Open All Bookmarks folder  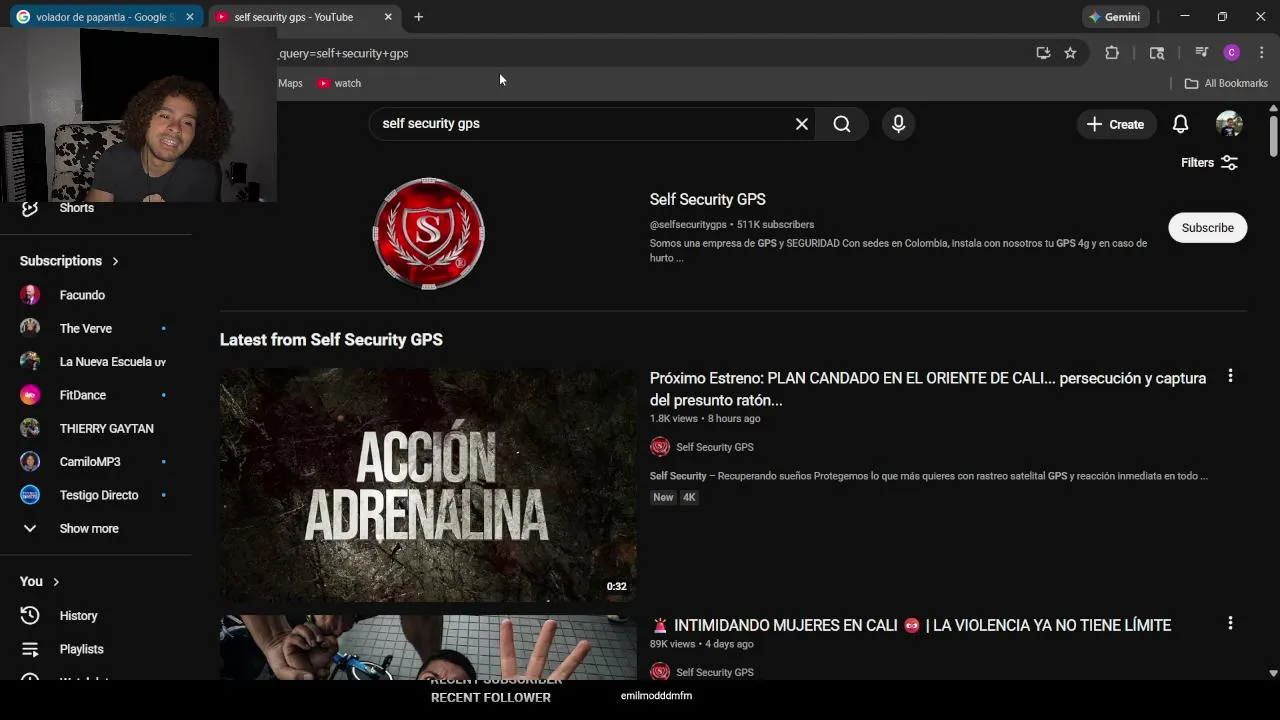1226,83
